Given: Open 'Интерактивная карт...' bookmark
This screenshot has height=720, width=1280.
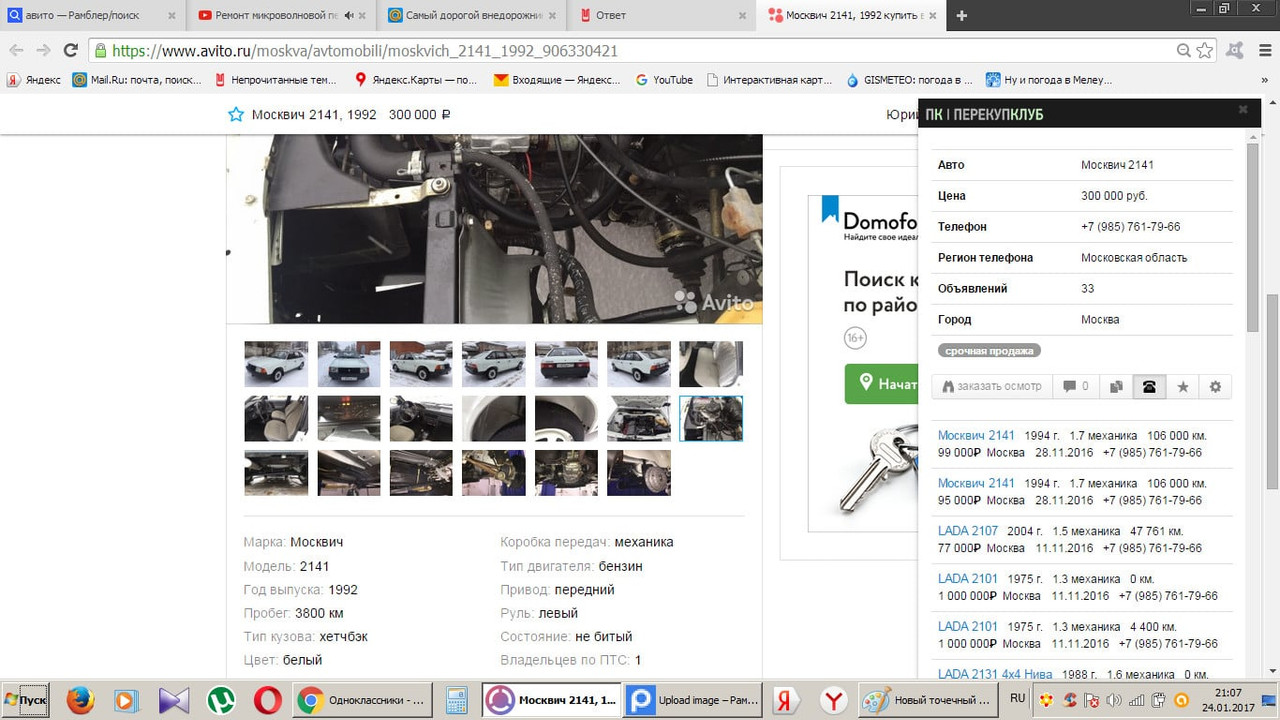Looking at the screenshot, I should point(769,80).
